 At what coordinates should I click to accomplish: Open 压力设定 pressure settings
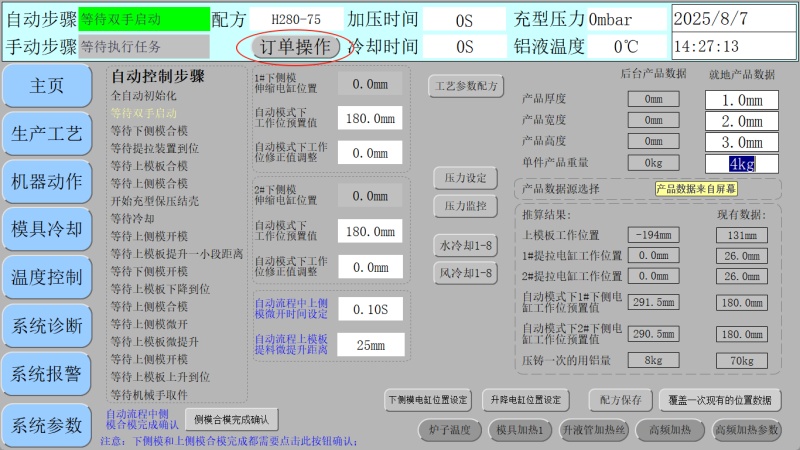[465, 178]
